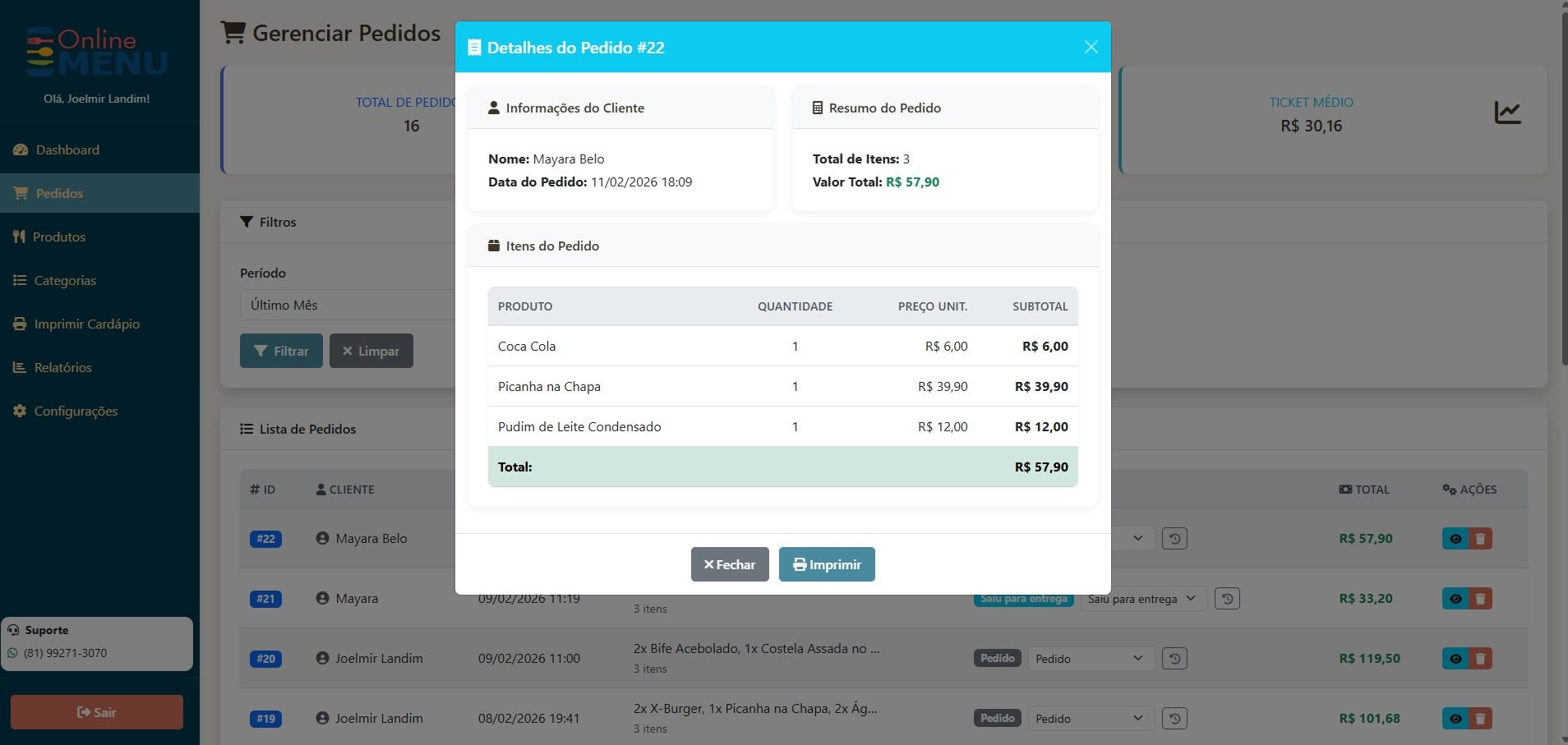The image size is (1568, 745).
Task: Click the WhatsApp support icon
Action: [12, 653]
